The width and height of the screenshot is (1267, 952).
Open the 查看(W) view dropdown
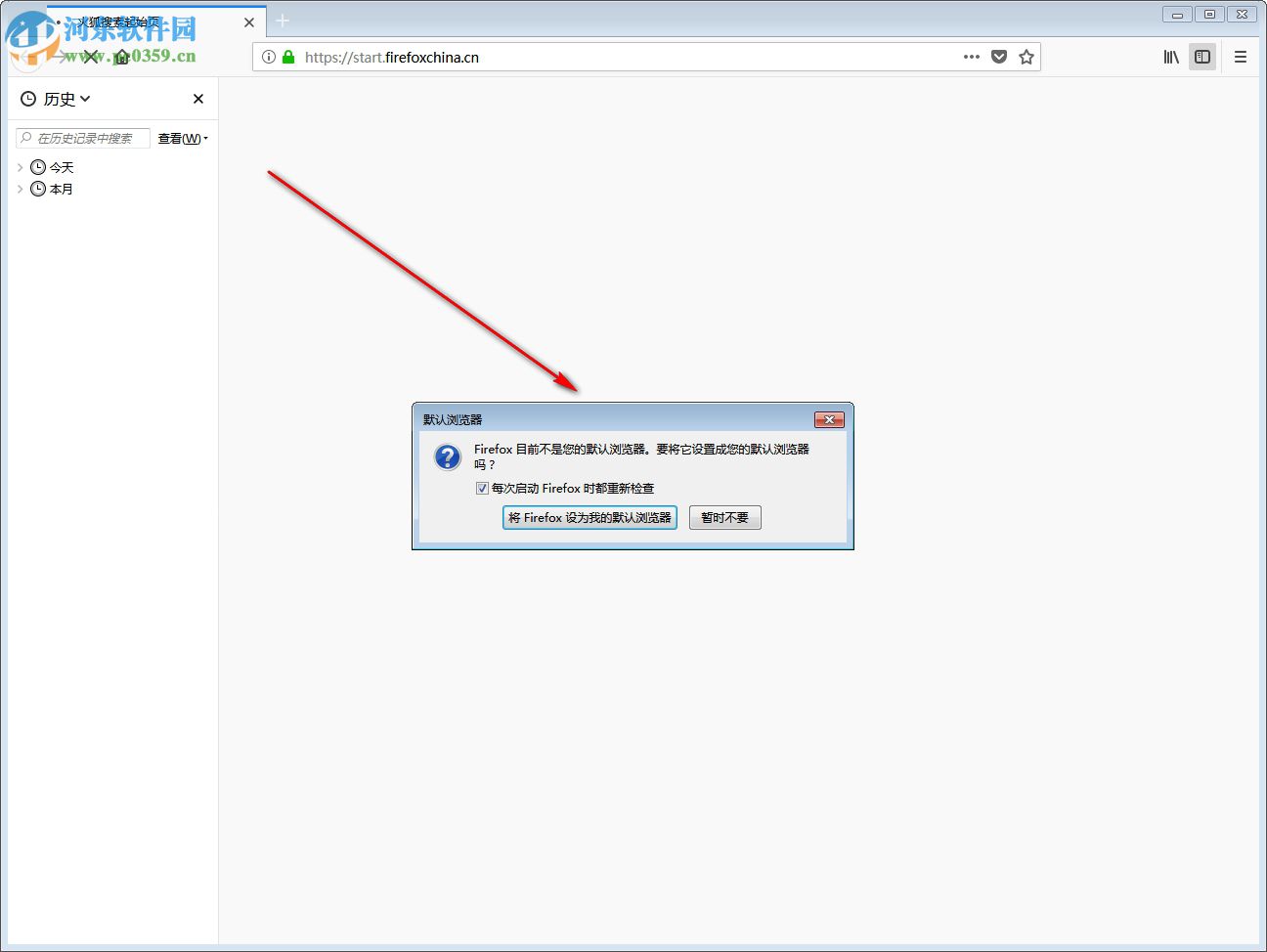click(183, 138)
